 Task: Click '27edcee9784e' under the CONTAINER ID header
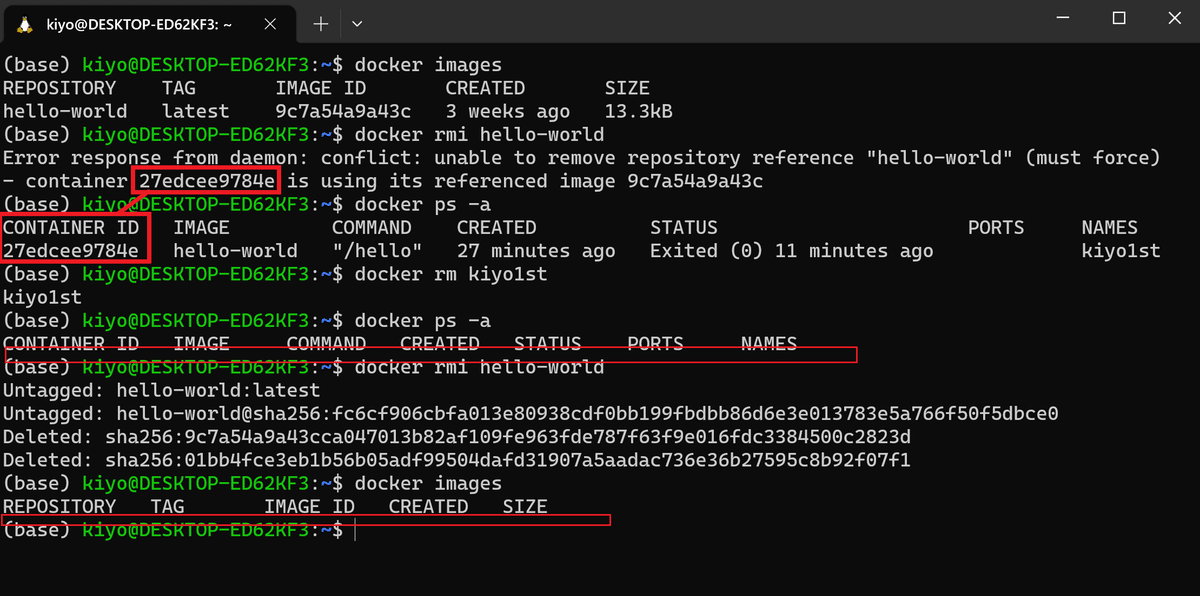click(x=71, y=251)
